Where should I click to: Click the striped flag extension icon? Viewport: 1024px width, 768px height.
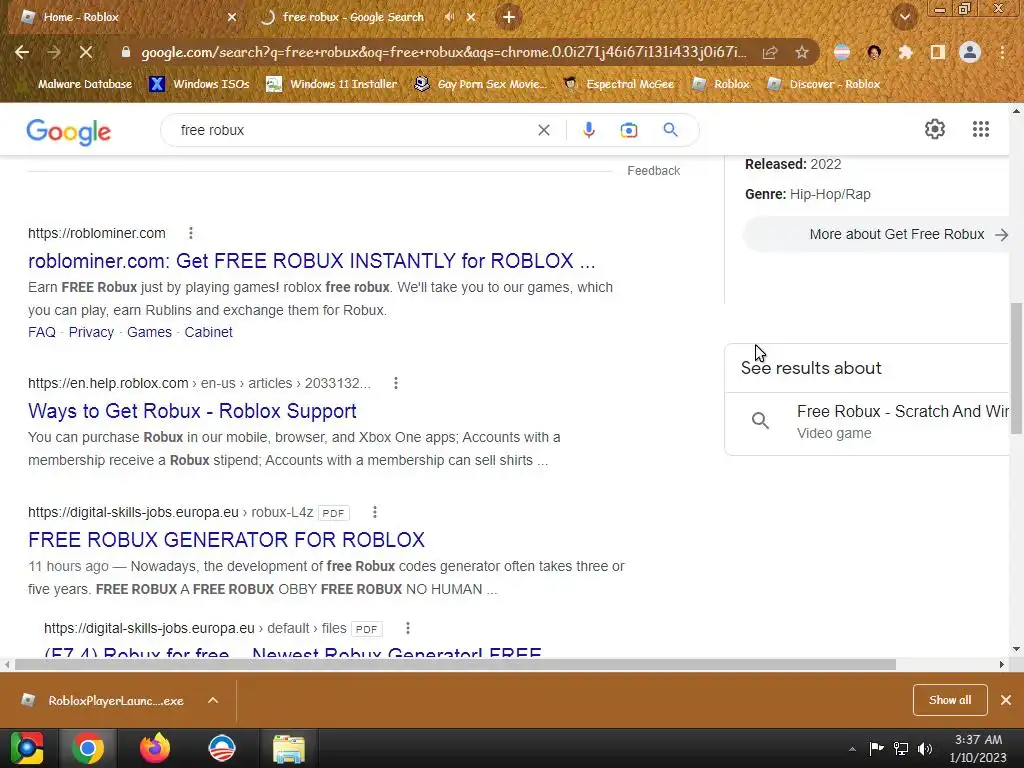(842, 52)
